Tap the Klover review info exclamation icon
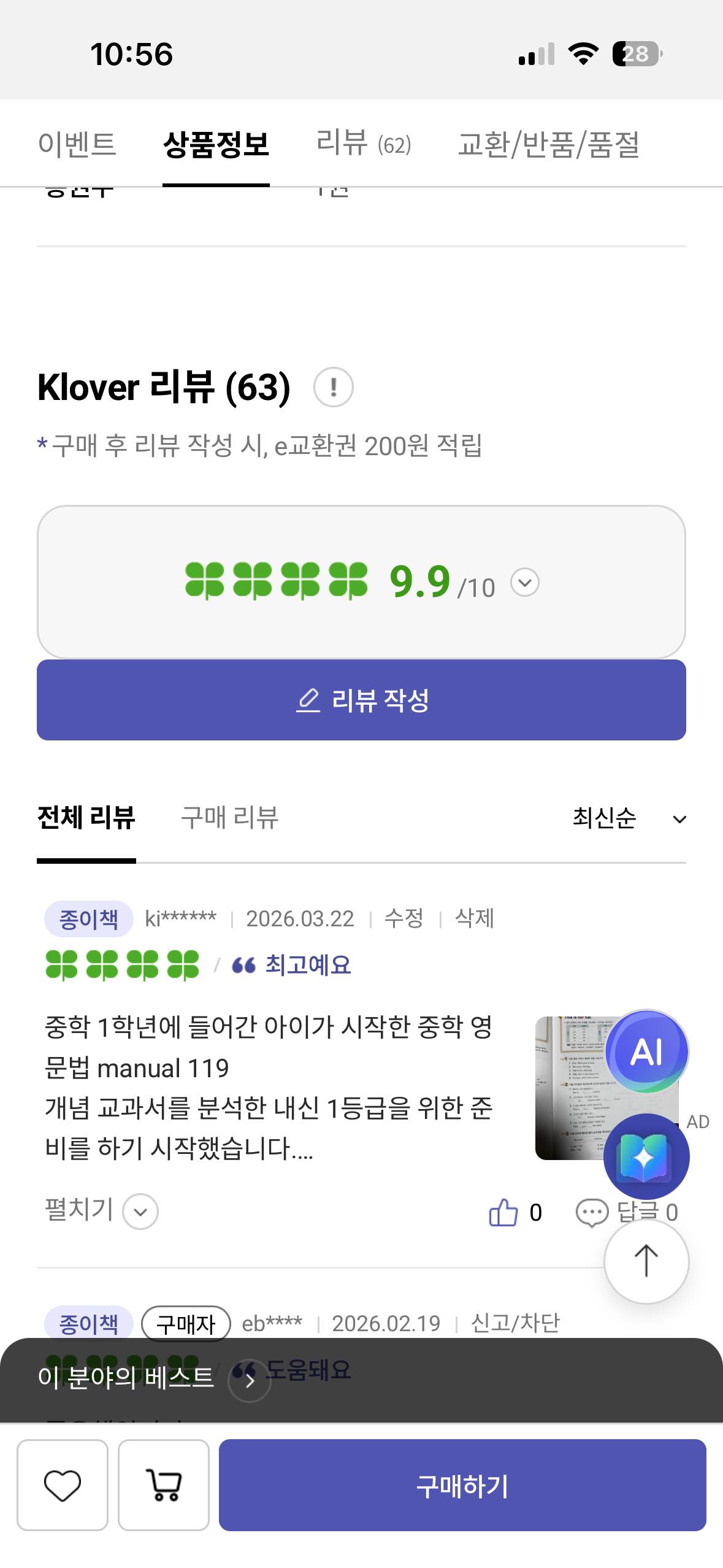The image size is (723, 1568). tap(334, 387)
